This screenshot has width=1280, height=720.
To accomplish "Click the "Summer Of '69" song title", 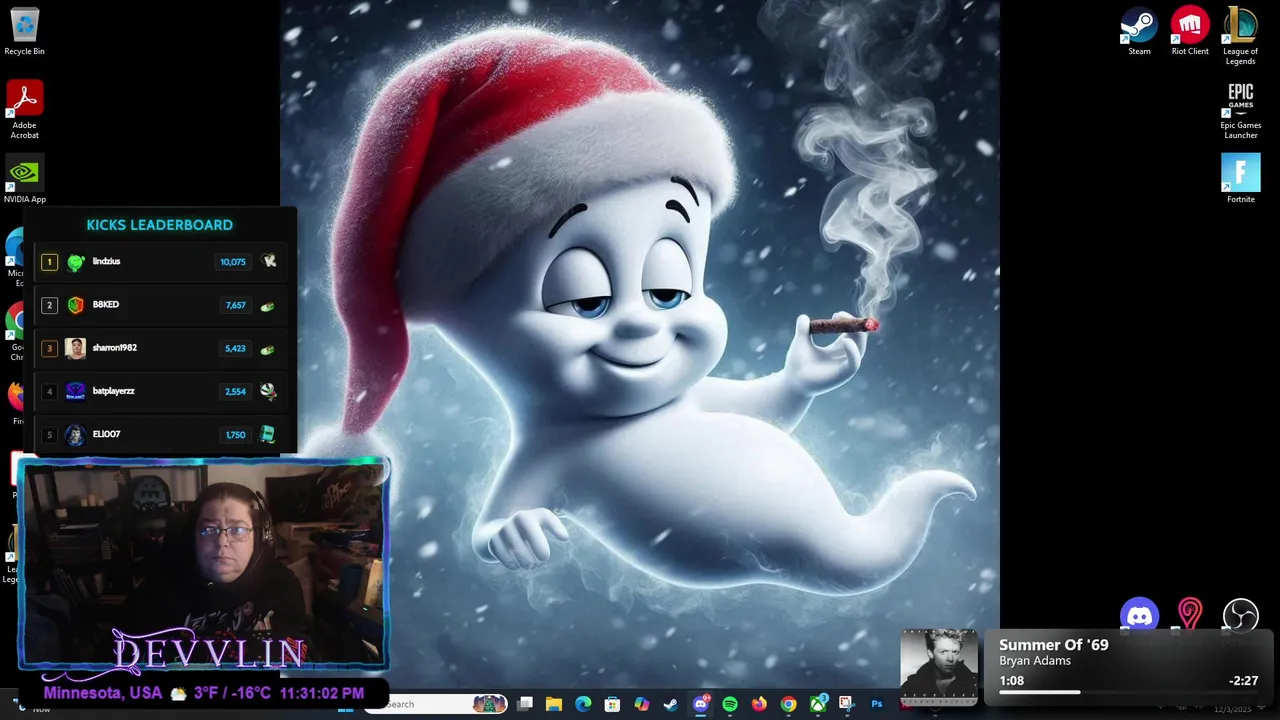I will point(1053,645).
